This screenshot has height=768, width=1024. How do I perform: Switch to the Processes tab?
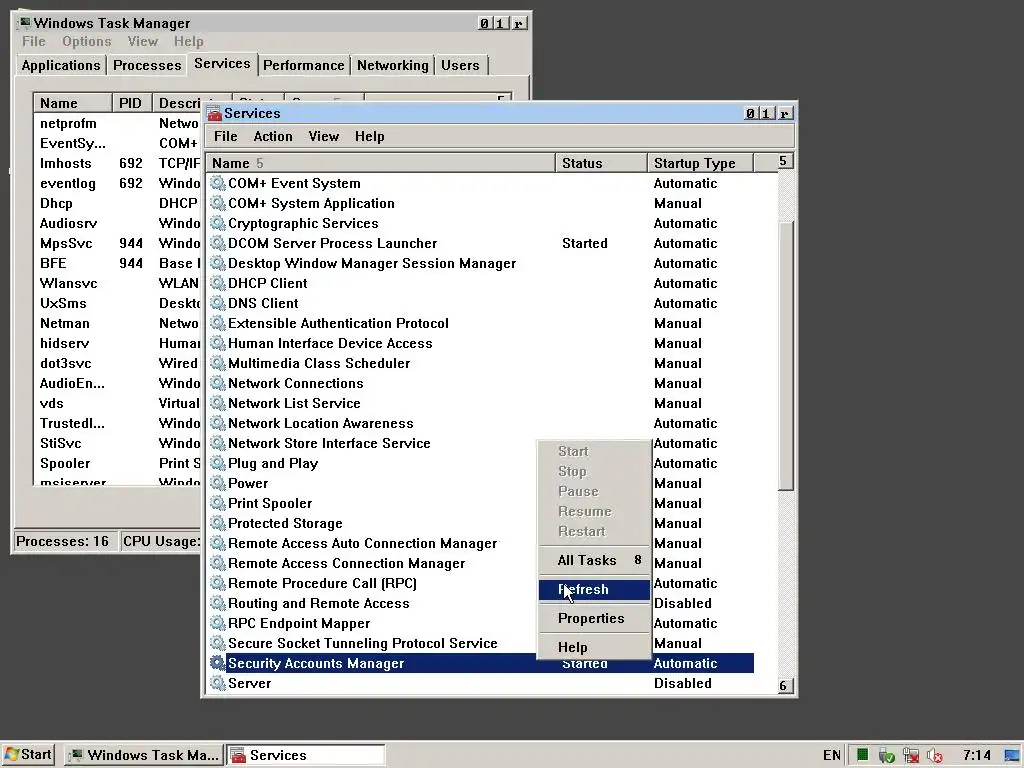coord(147,65)
